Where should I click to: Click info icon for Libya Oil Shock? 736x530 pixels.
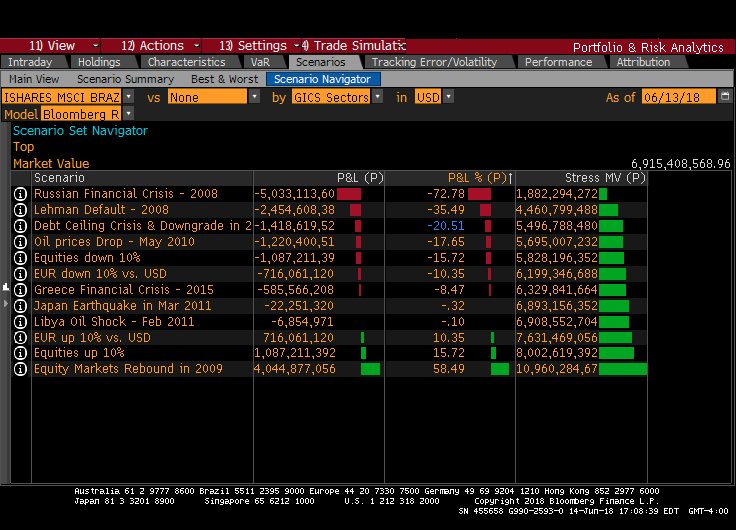tap(20, 322)
